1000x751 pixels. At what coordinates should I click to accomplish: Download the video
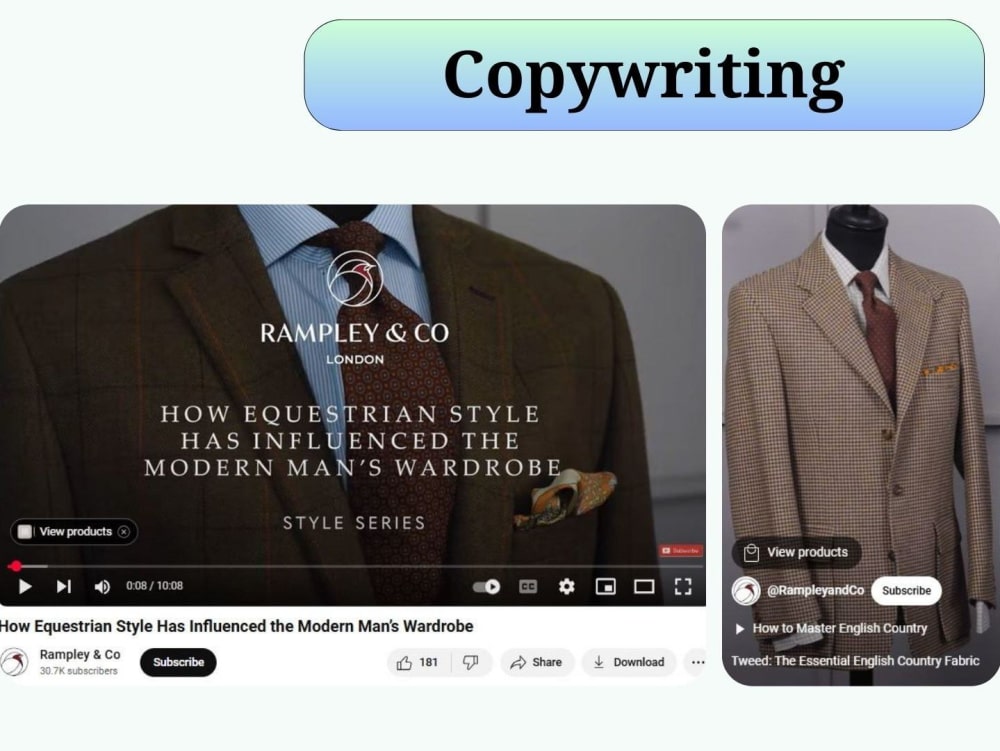pyautogui.click(x=628, y=662)
